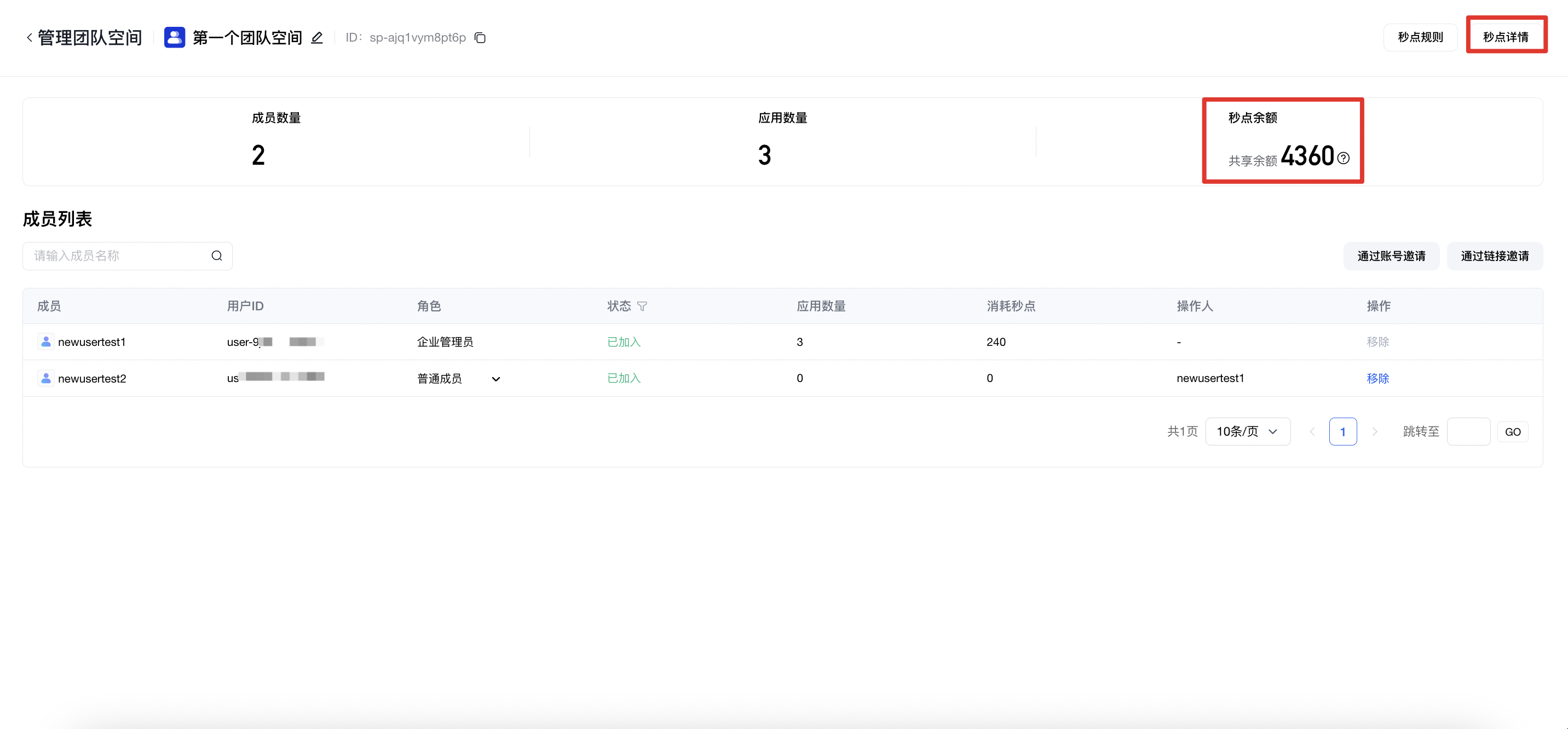The width and height of the screenshot is (1568, 729).
Task: Open the 10条/页 page size selector
Action: coord(1247,431)
